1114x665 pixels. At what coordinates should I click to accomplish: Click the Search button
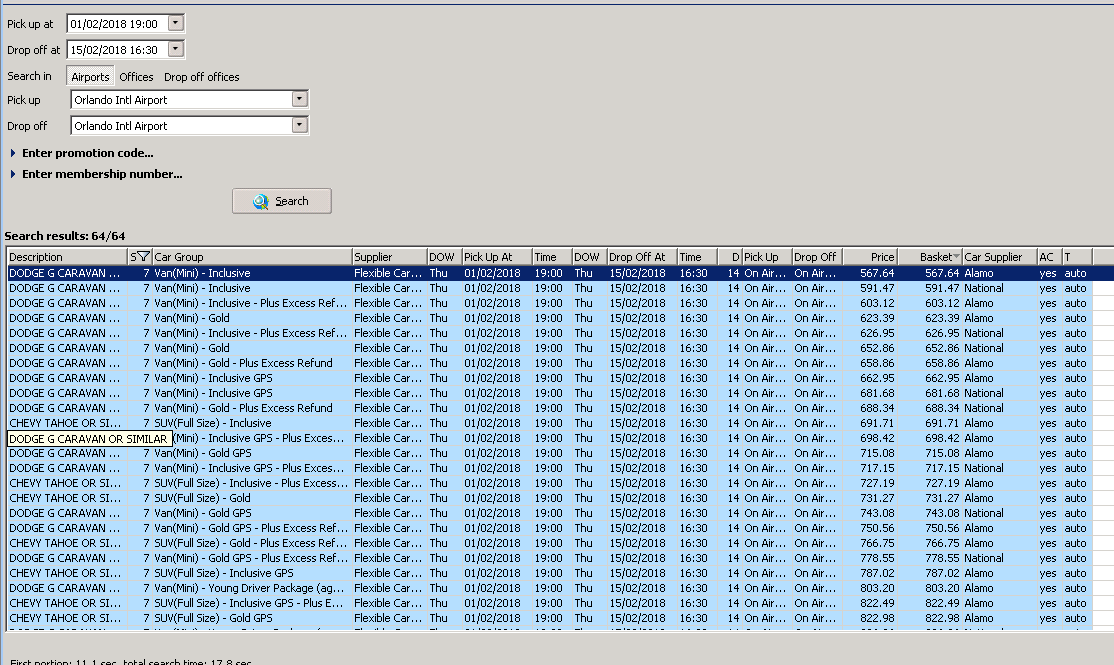pos(281,201)
